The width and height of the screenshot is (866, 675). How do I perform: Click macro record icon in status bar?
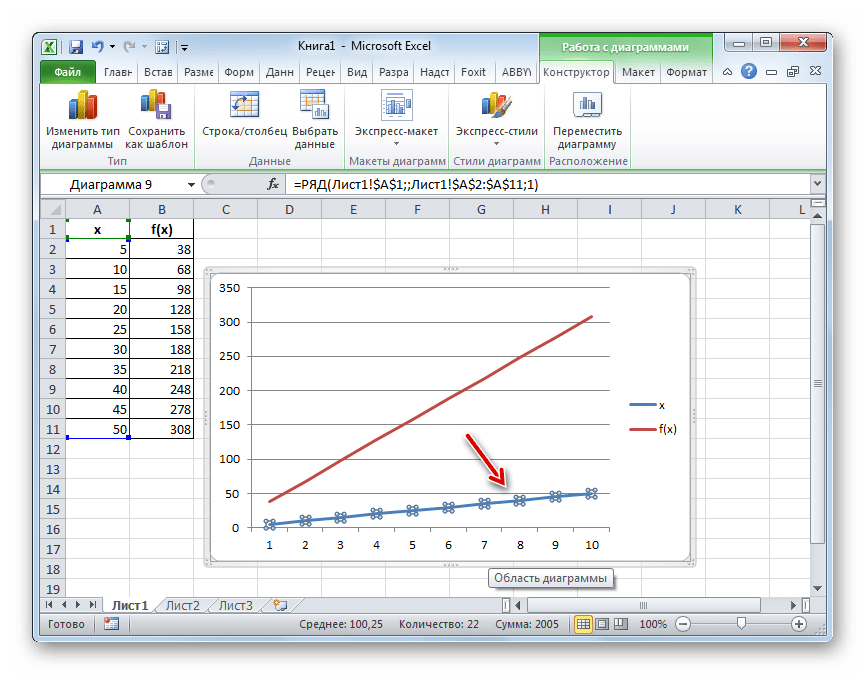[x=112, y=624]
